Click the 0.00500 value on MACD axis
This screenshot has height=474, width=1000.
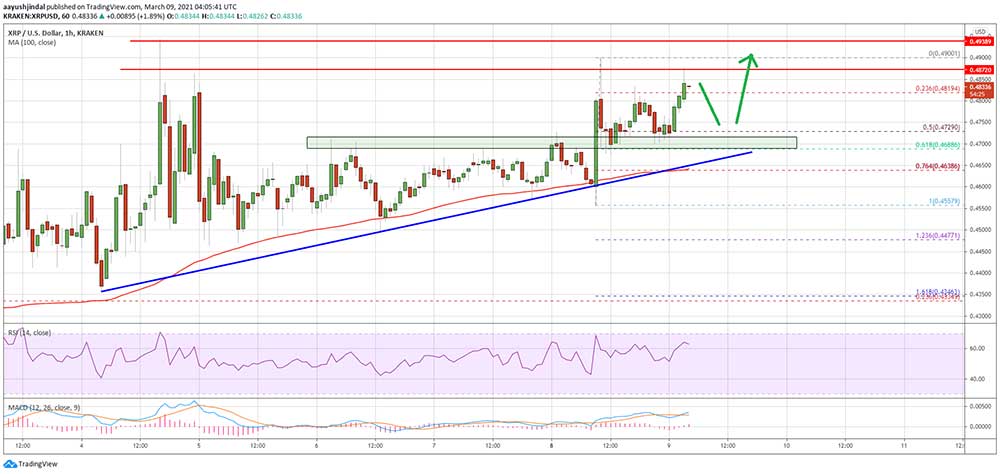click(x=979, y=406)
